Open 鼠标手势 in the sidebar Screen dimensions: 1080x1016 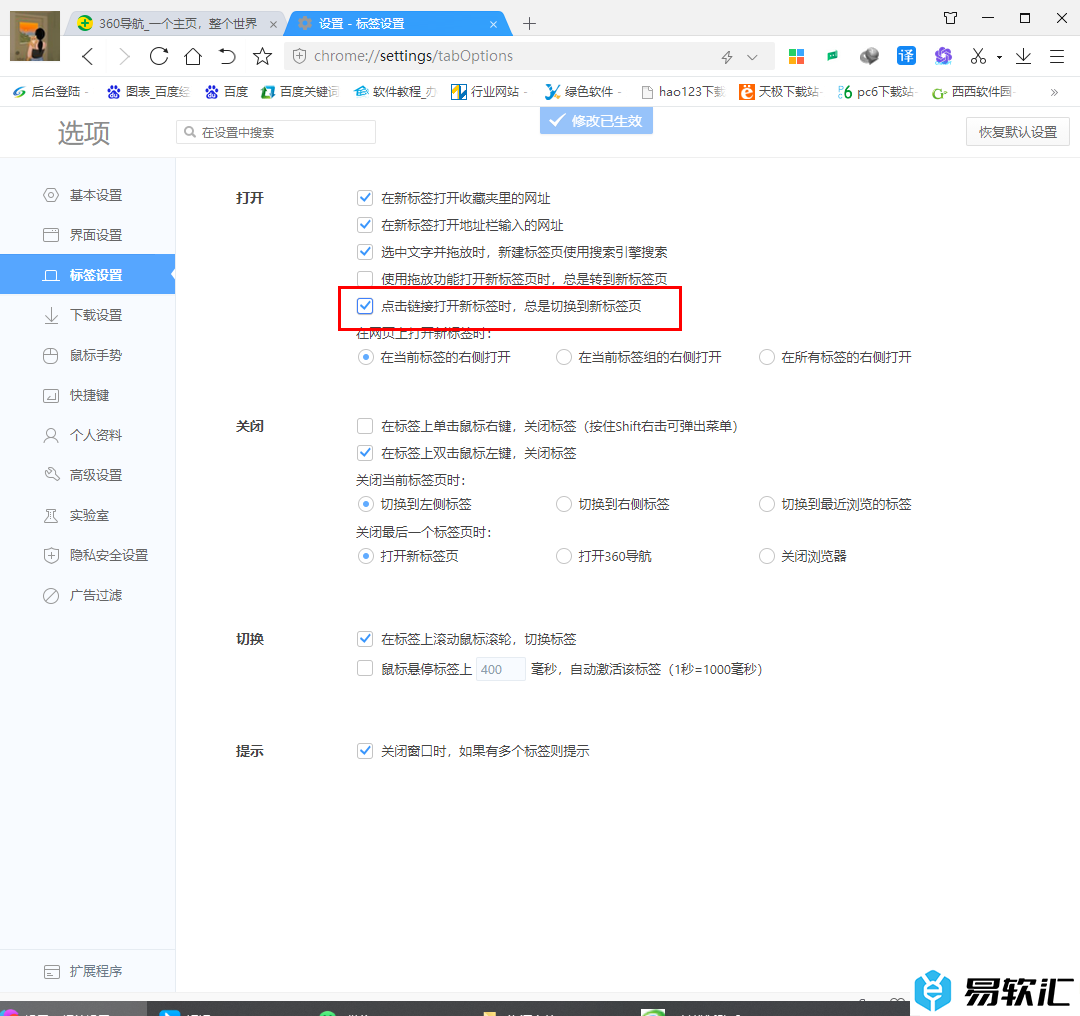pyautogui.click(x=87, y=355)
